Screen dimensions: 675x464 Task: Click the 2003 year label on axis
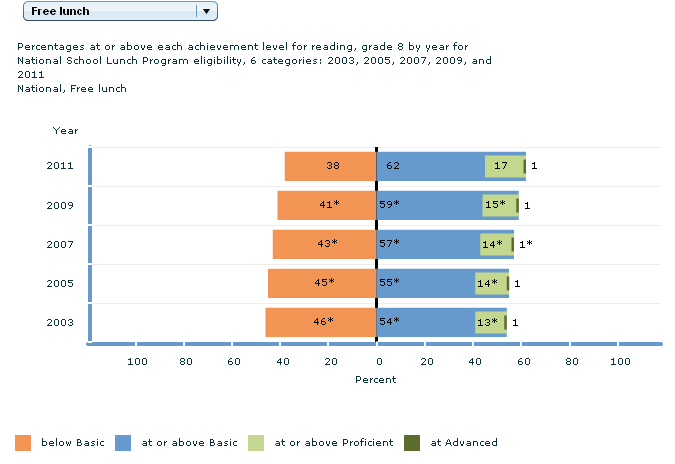[x=59, y=322]
